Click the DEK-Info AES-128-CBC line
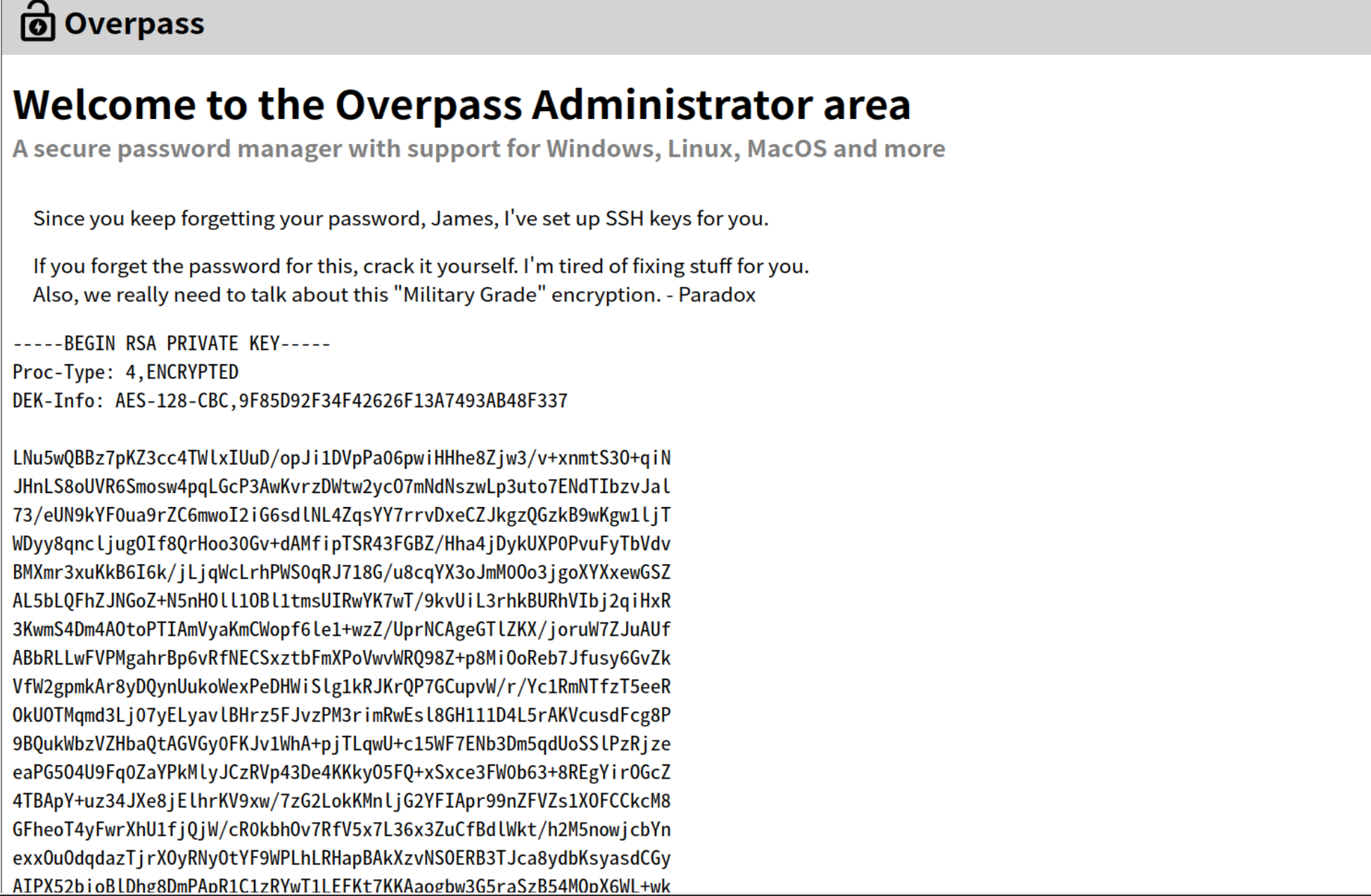The height and width of the screenshot is (896, 1371). pyautogui.click(x=289, y=401)
